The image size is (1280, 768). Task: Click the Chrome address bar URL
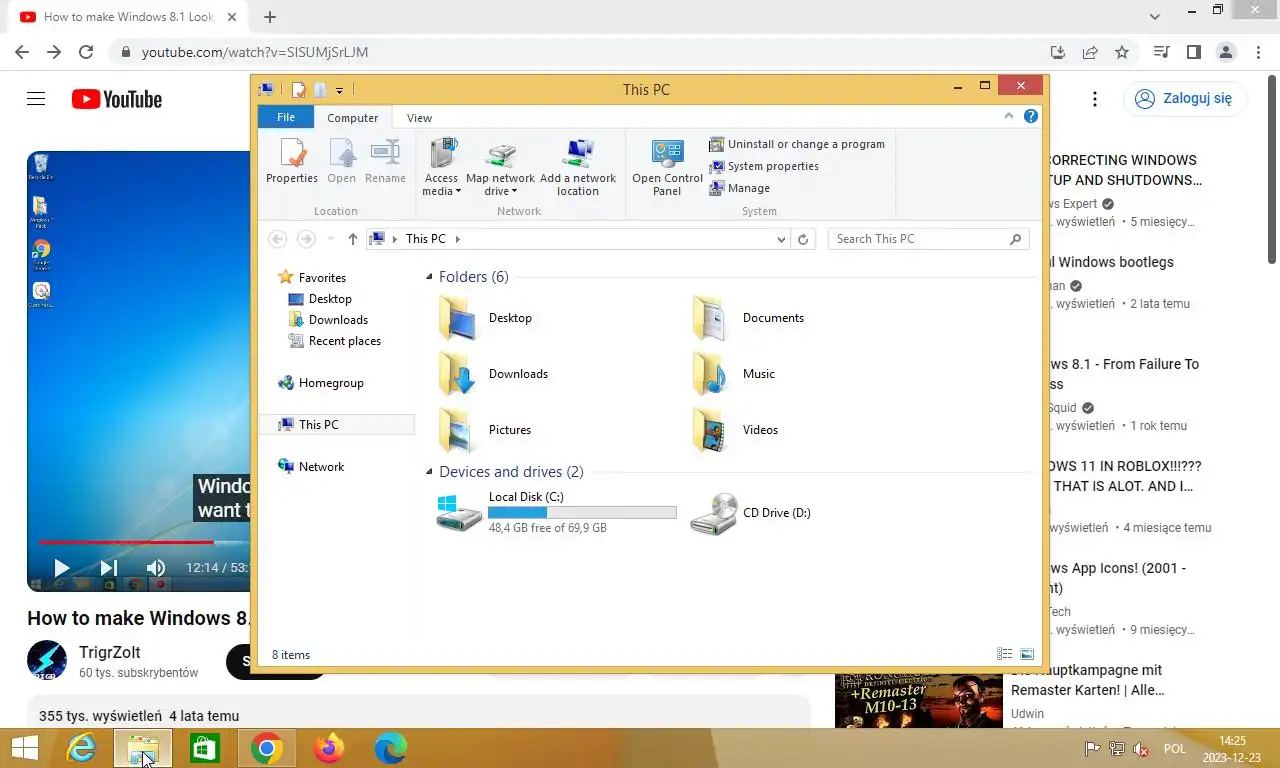coord(255,52)
